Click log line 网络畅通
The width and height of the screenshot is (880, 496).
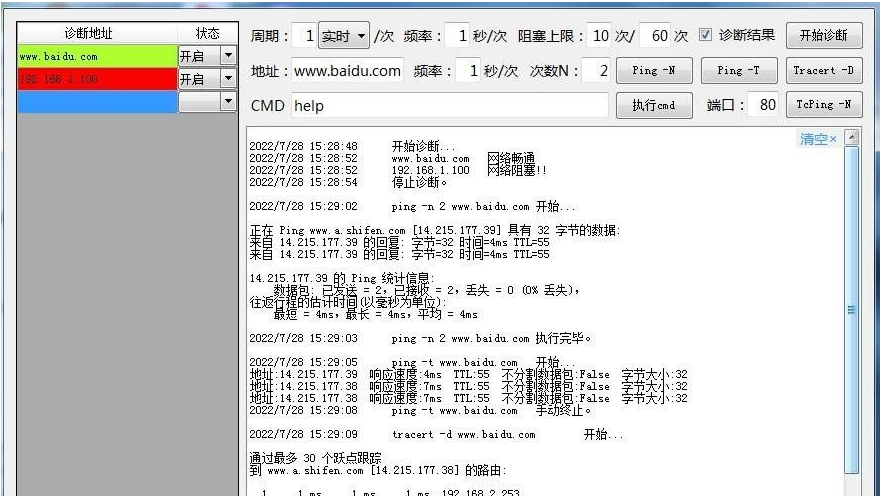[x=511, y=158]
